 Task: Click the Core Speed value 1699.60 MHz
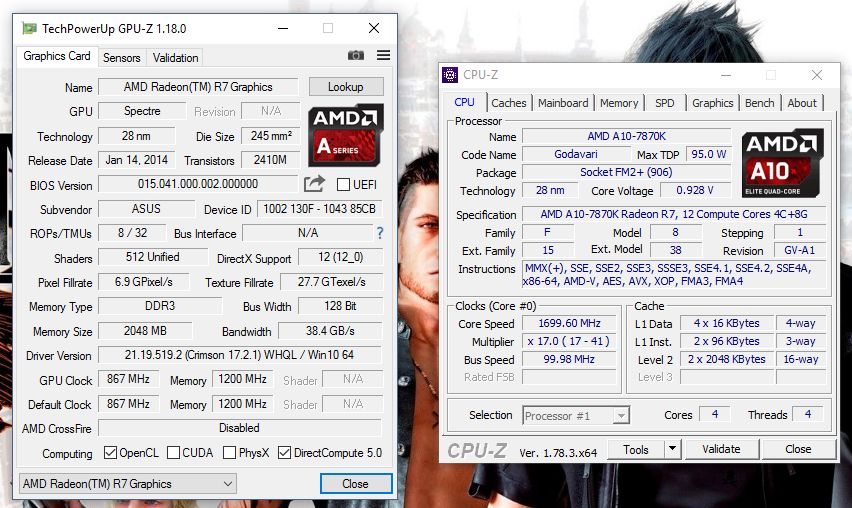[x=569, y=323]
